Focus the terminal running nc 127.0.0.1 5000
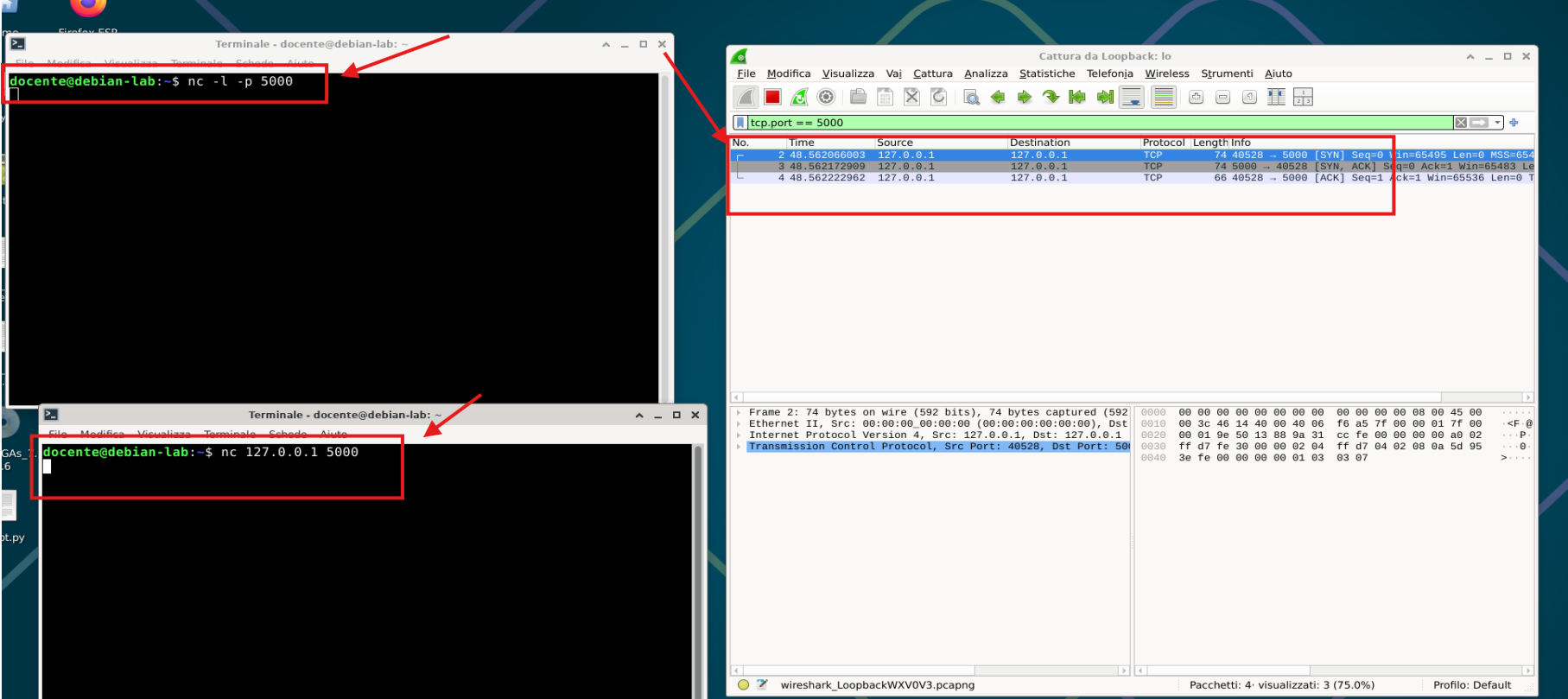 coord(367,570)
